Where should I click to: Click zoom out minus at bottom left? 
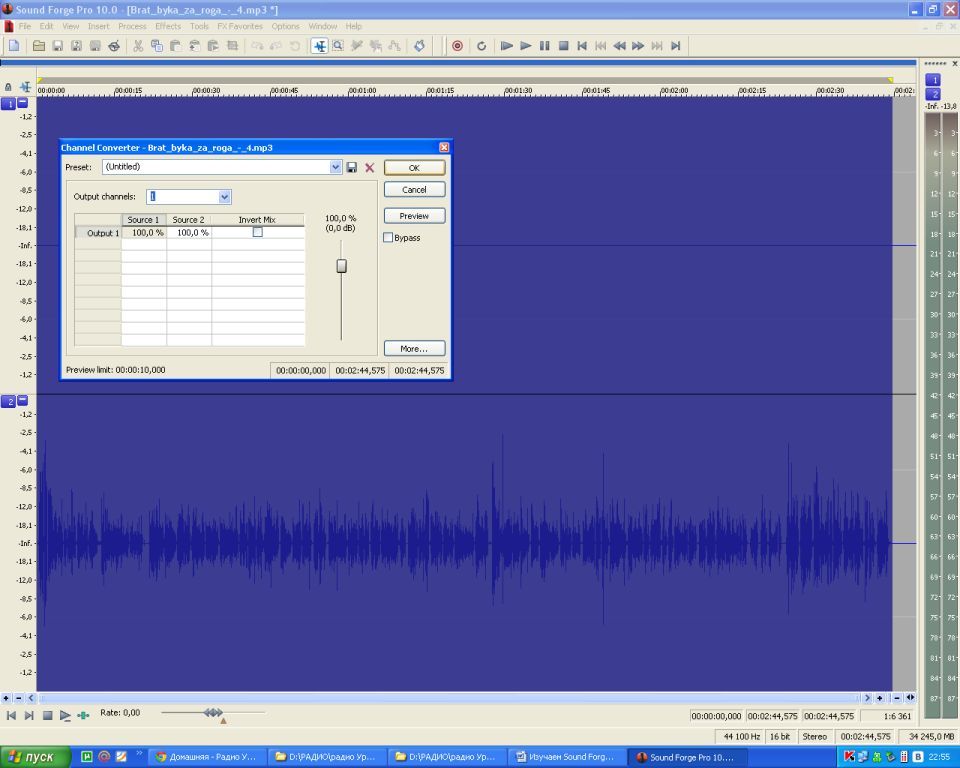click(x=19, y=698)
